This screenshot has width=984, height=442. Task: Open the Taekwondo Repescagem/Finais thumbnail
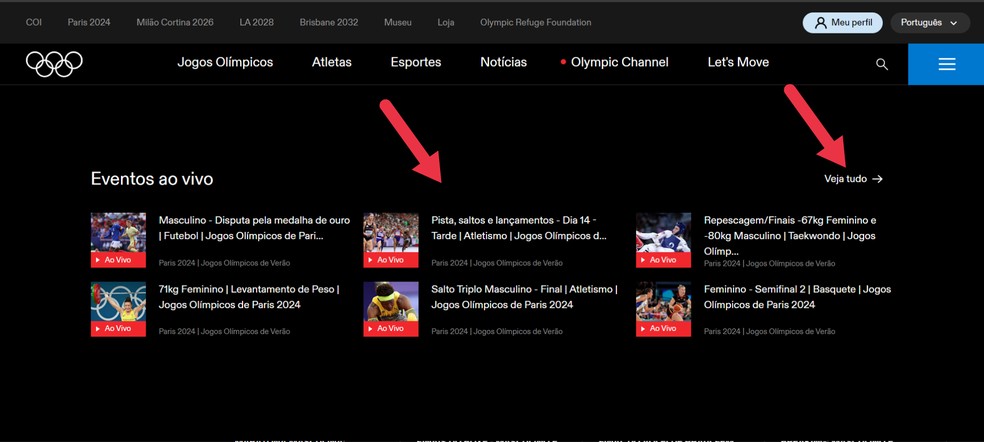[x=663, y=240]
